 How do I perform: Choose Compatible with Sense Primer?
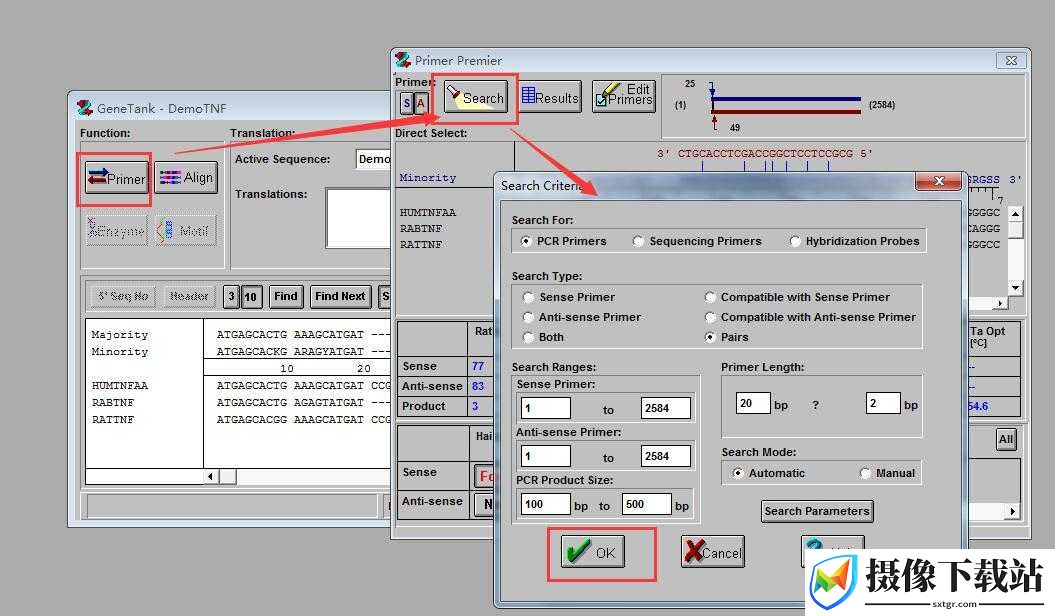(x=797, y=297)
